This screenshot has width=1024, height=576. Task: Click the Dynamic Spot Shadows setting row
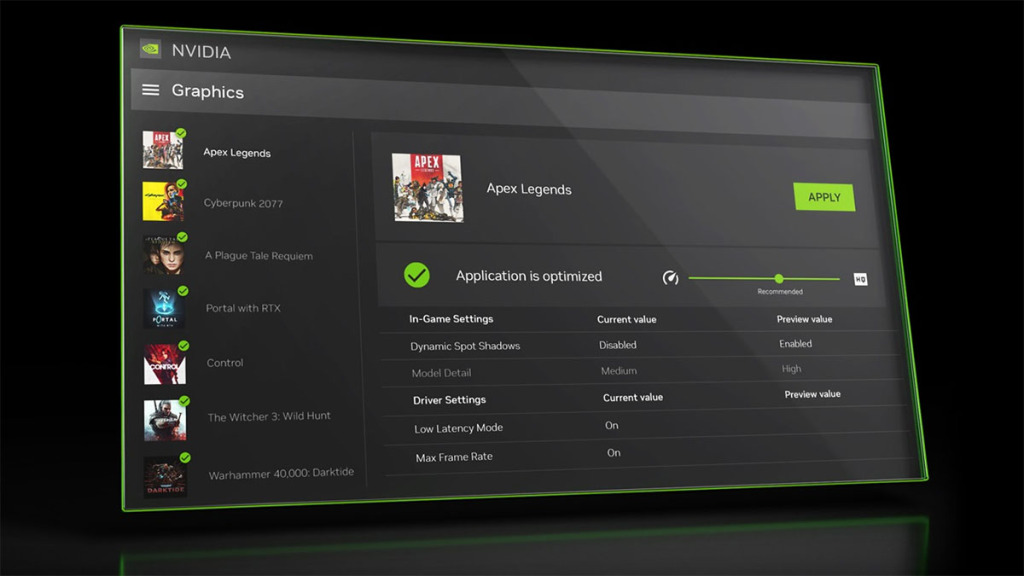point(640,345)
